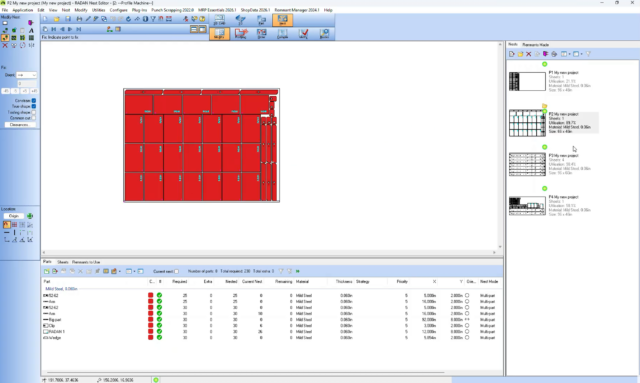Toggle orientation circle in RADAN 1 row
The image size is (640, 383).
coord(467,332)
